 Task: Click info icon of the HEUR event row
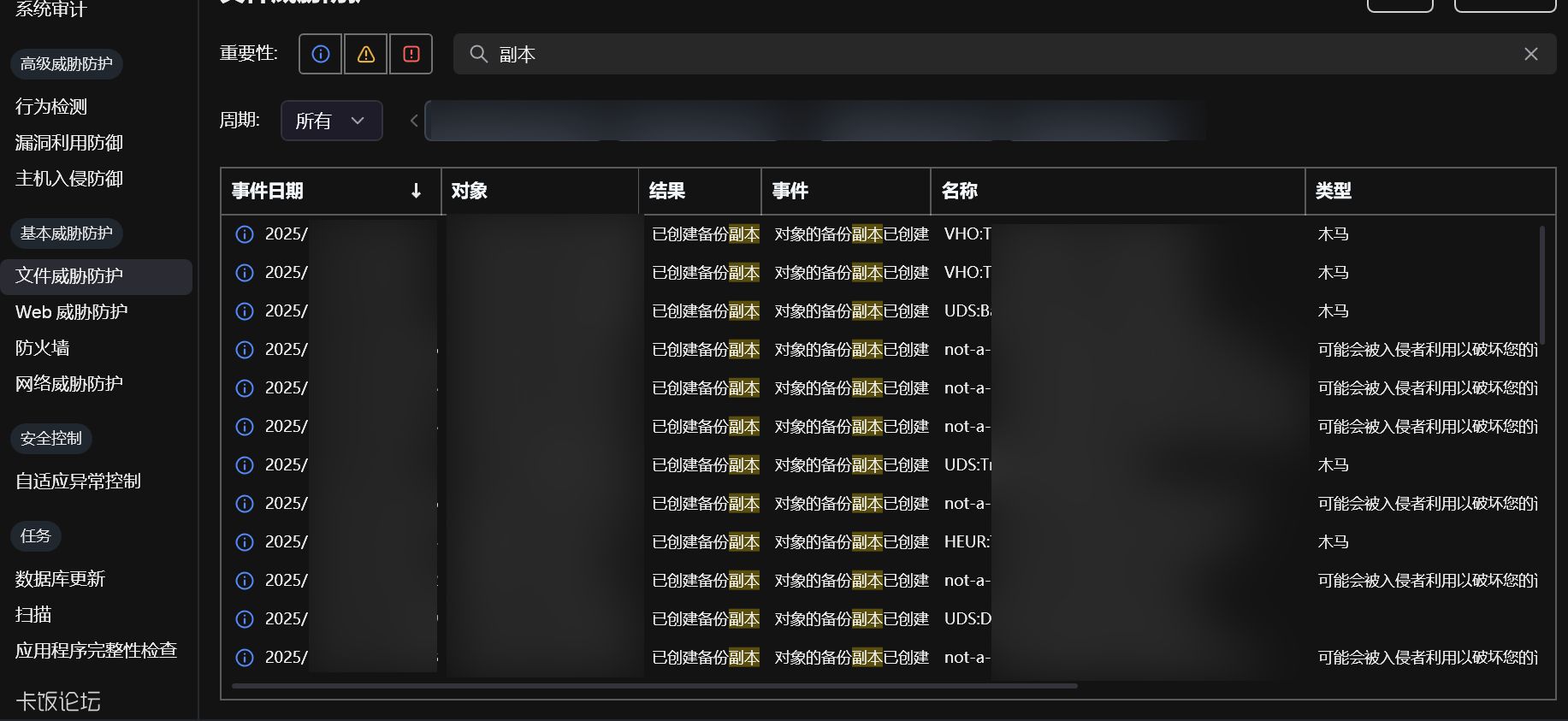[x=245, y=542]
